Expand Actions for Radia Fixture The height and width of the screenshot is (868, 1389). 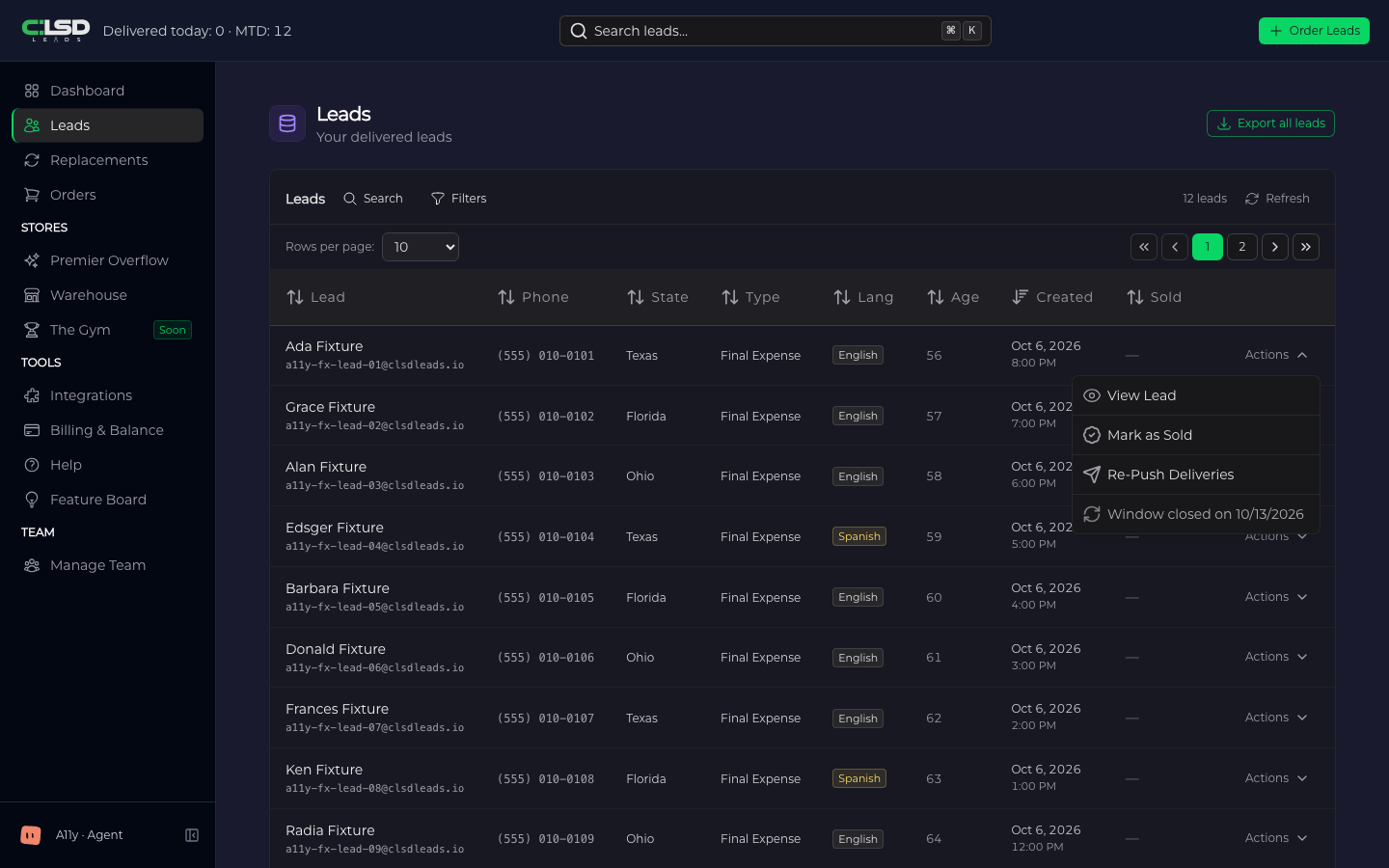(x=1276, y=838)
